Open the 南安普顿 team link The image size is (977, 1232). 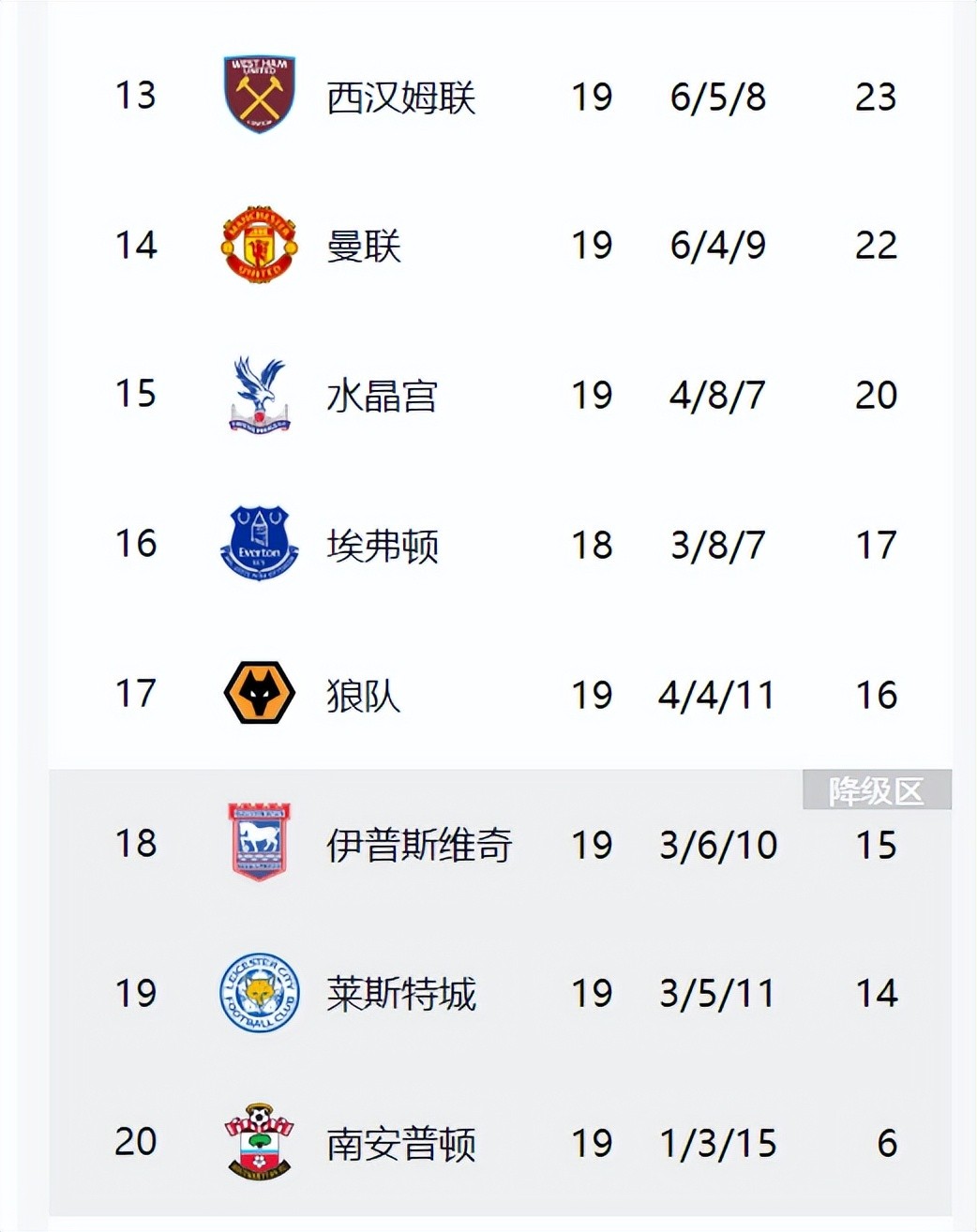pyautogui.click(x=401, y=1144)
